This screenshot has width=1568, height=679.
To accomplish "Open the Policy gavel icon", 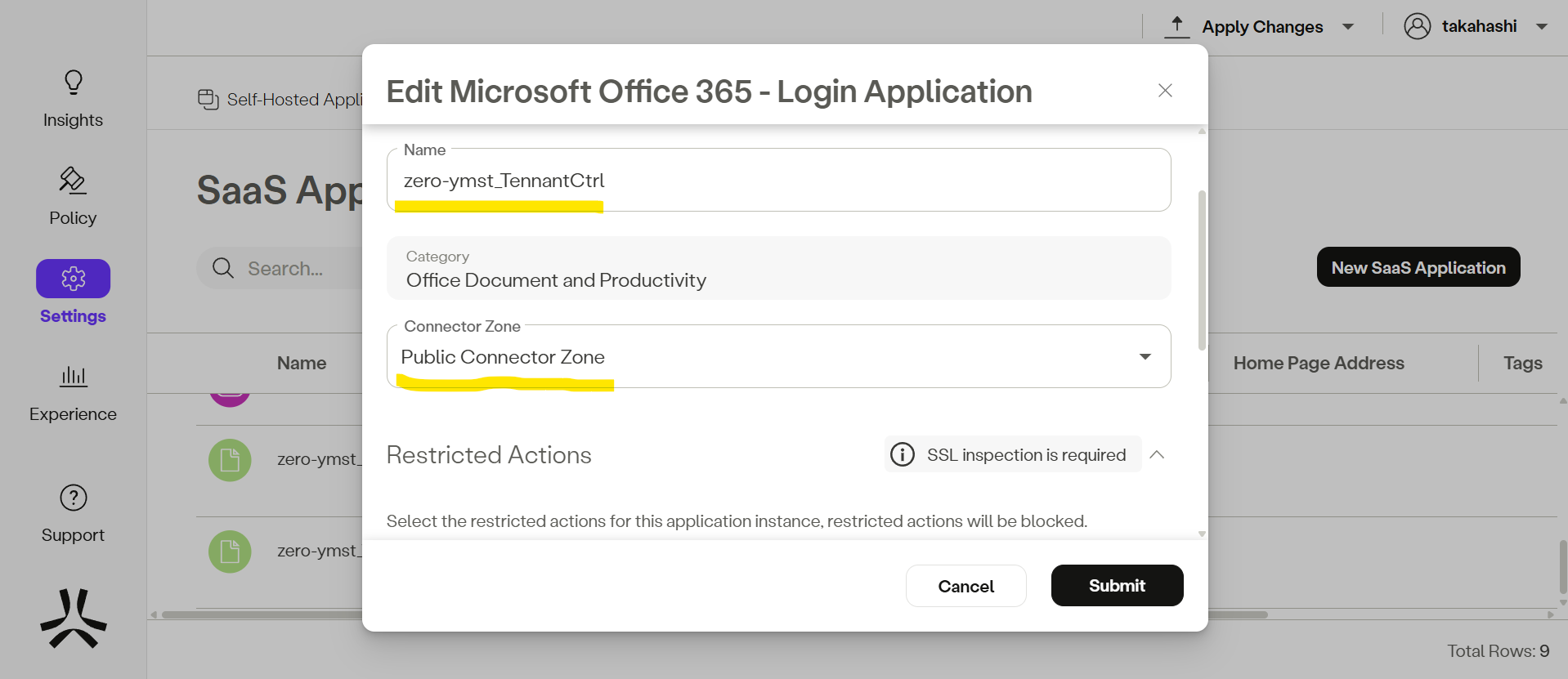I will click(73, 181).
